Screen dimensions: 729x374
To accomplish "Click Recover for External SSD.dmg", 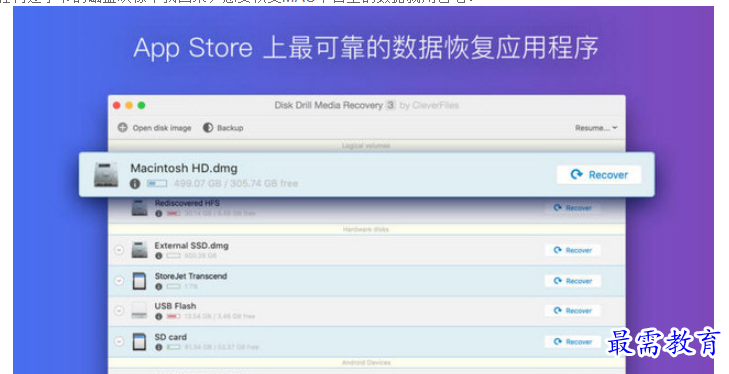I will click(573, 250).
